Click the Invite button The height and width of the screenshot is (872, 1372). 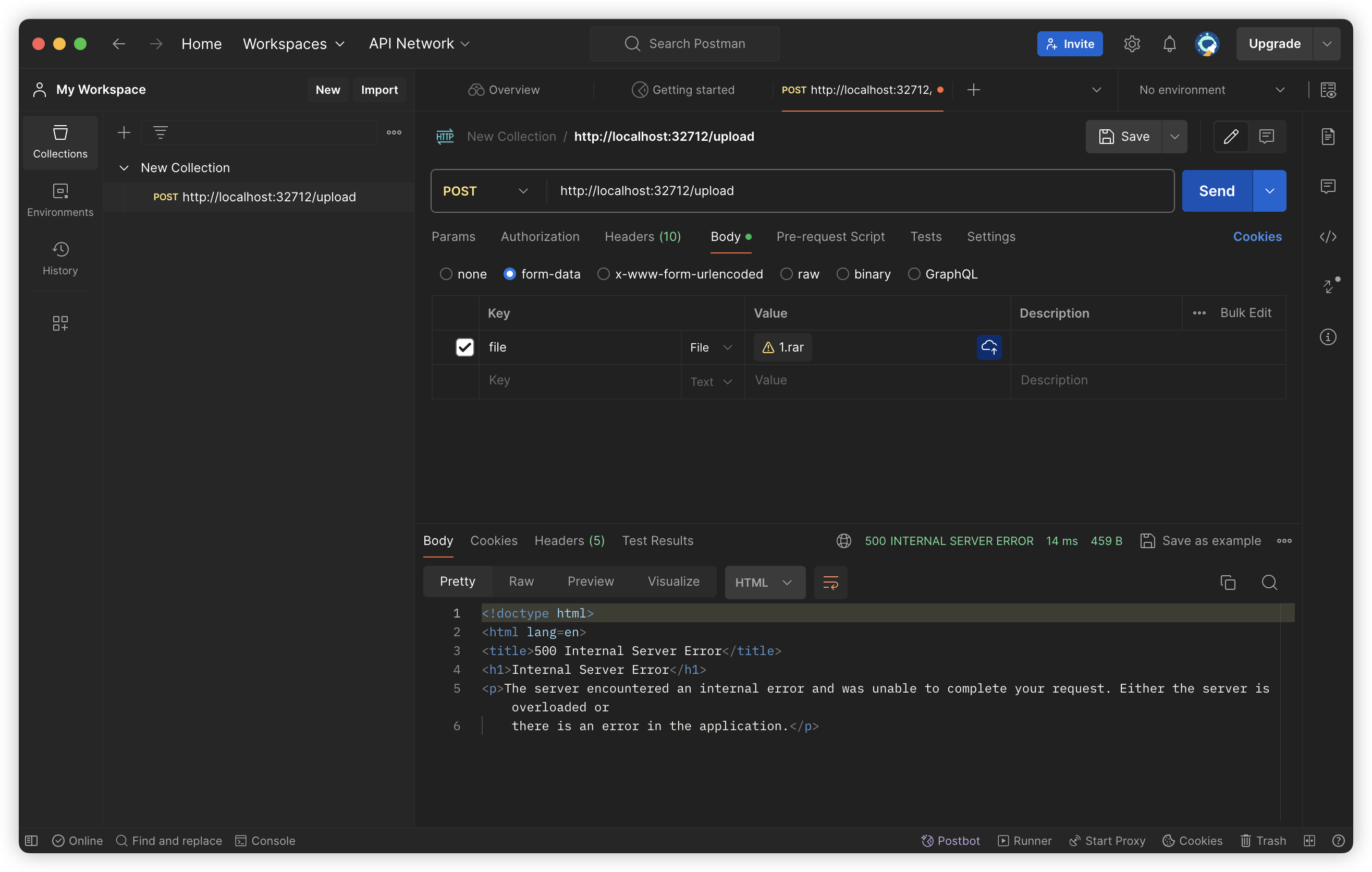(1070, 44)
